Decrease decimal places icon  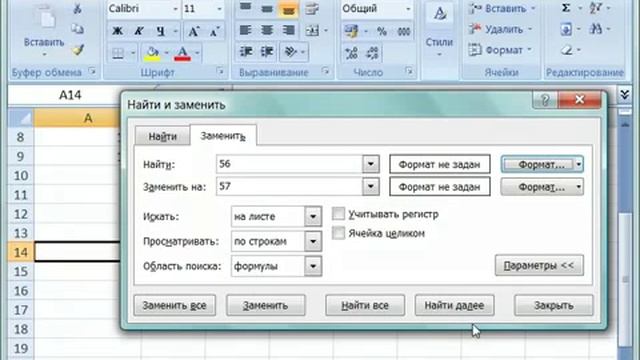click(x=372, y=53)
